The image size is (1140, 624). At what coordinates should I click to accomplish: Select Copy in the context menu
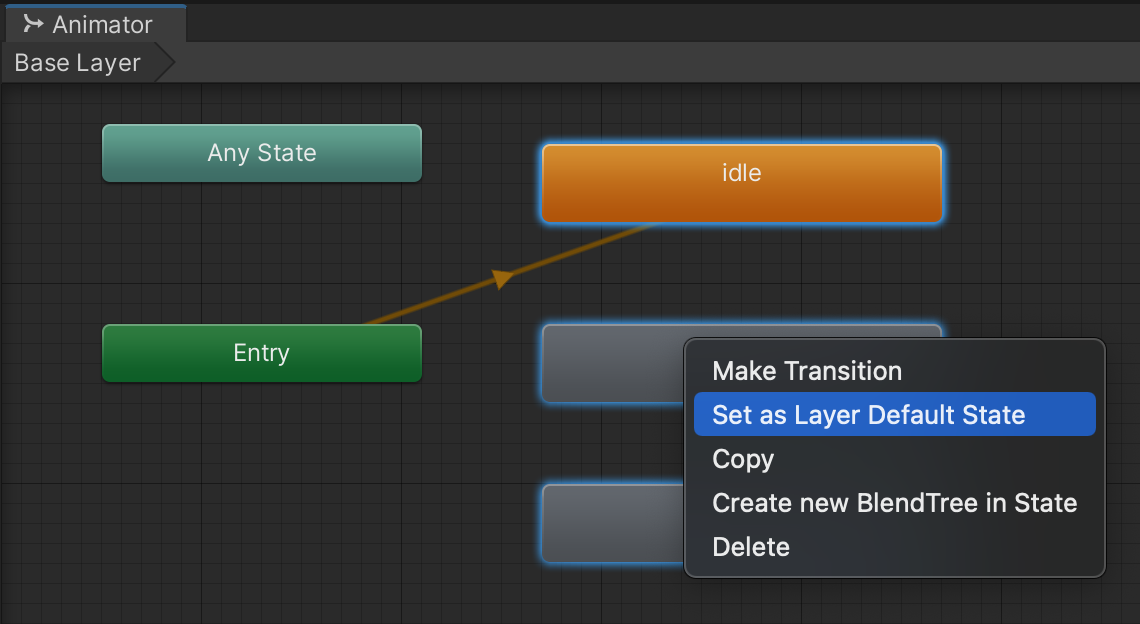tap(742, 459)
